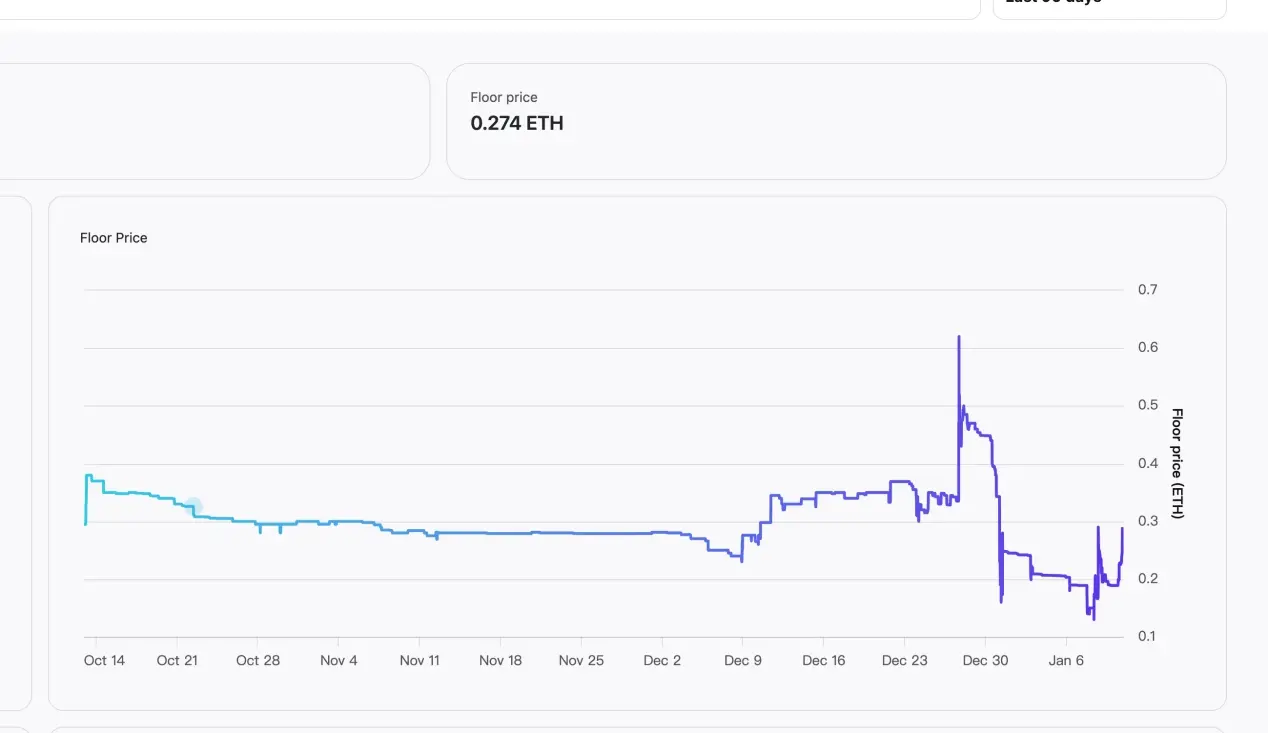The height and width of the screenshot is (733, 1268).
Task: Click the 0.1 y-axis value label
Action: tap(1147, 637)
